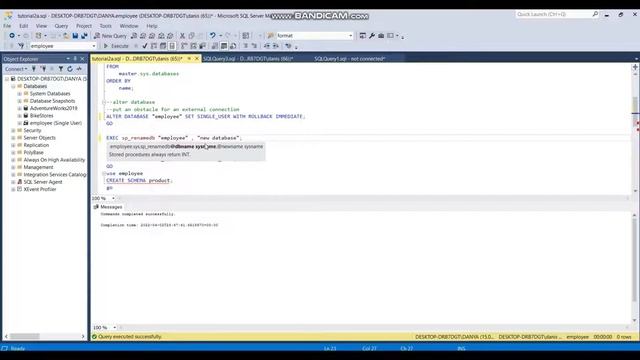The height and width of the screenshot is (360, 640).
Task: Open the Query menu
Action: pos(61,26)
